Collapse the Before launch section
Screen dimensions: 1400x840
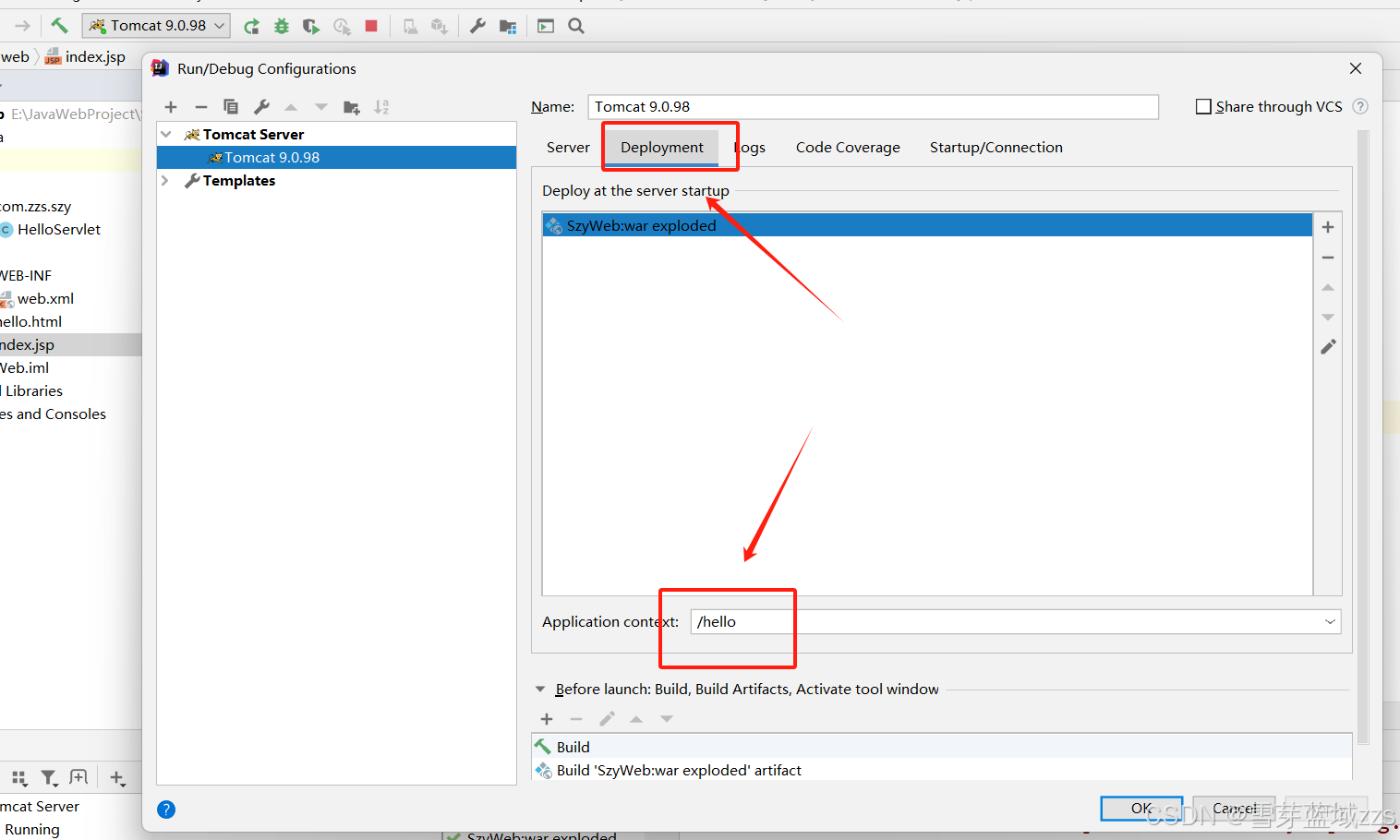540,690
